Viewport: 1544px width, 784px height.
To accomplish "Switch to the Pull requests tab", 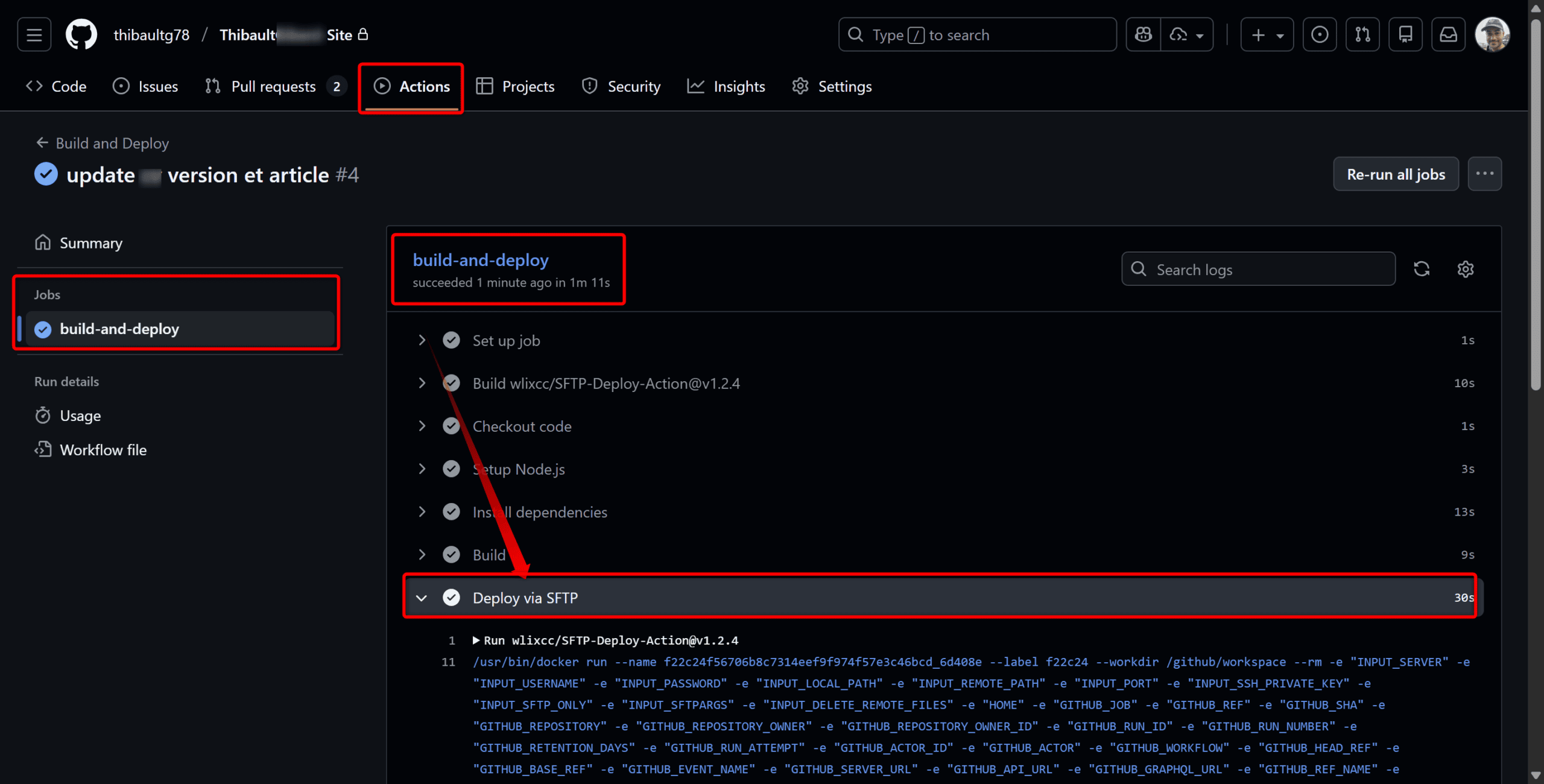I will [x=273, y=87].
